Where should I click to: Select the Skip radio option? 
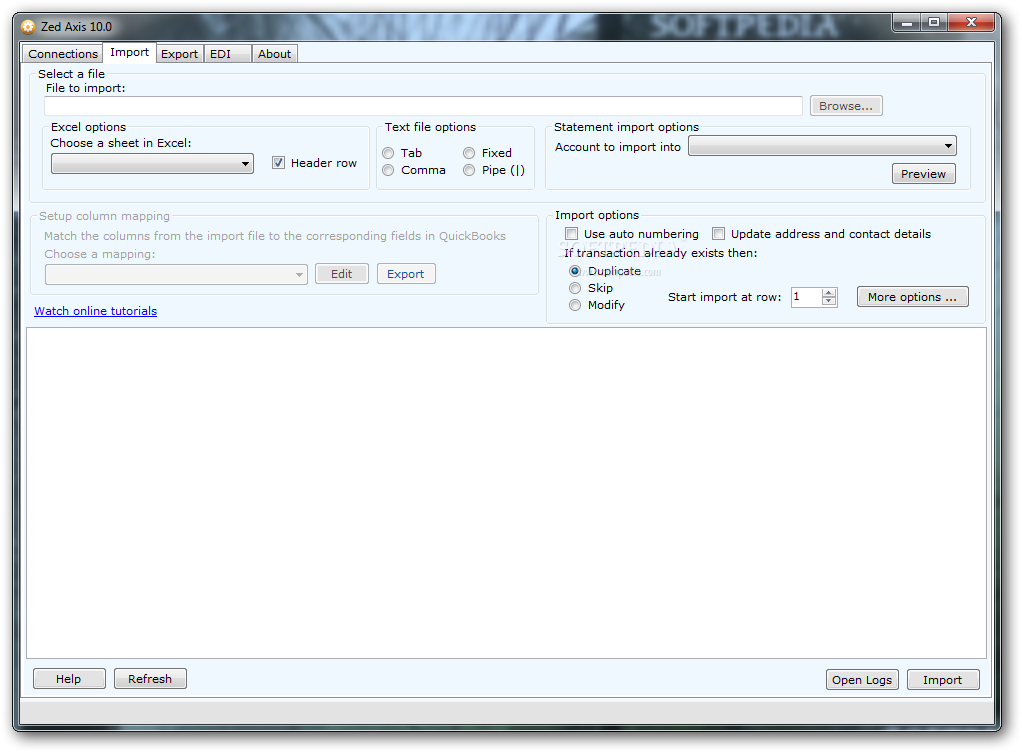coord(575,288)
